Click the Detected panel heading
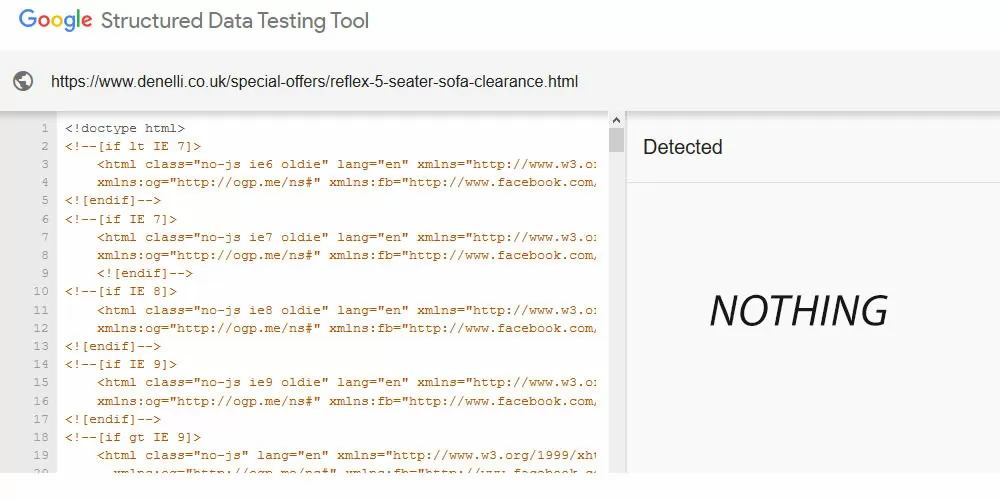This screenshot has width=1000, height=500. point(682,147)
